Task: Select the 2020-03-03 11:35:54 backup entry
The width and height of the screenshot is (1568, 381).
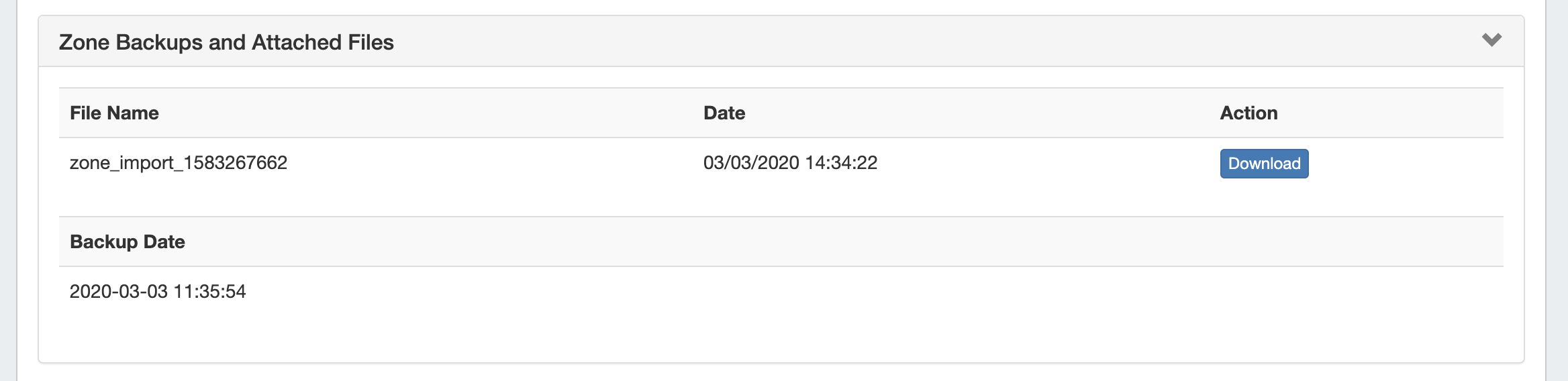Action: tap(158, 292)
